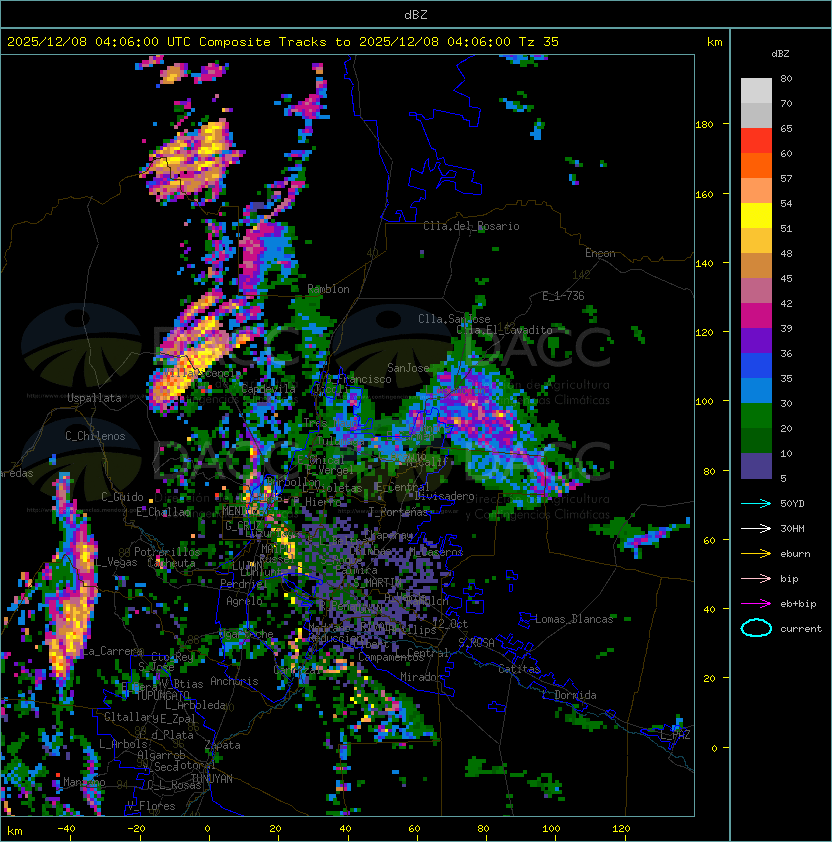Click the Uspallata map label

pyautogui.click(x=94, y=398)
